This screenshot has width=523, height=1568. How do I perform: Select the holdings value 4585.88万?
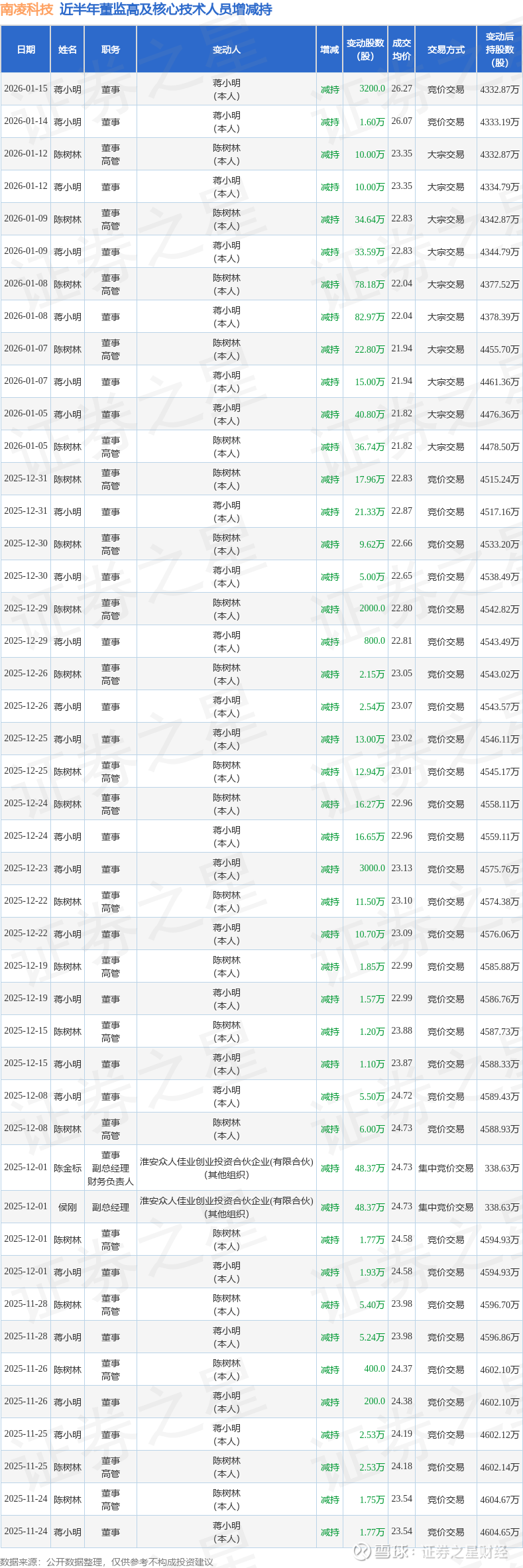click(500, 967)
